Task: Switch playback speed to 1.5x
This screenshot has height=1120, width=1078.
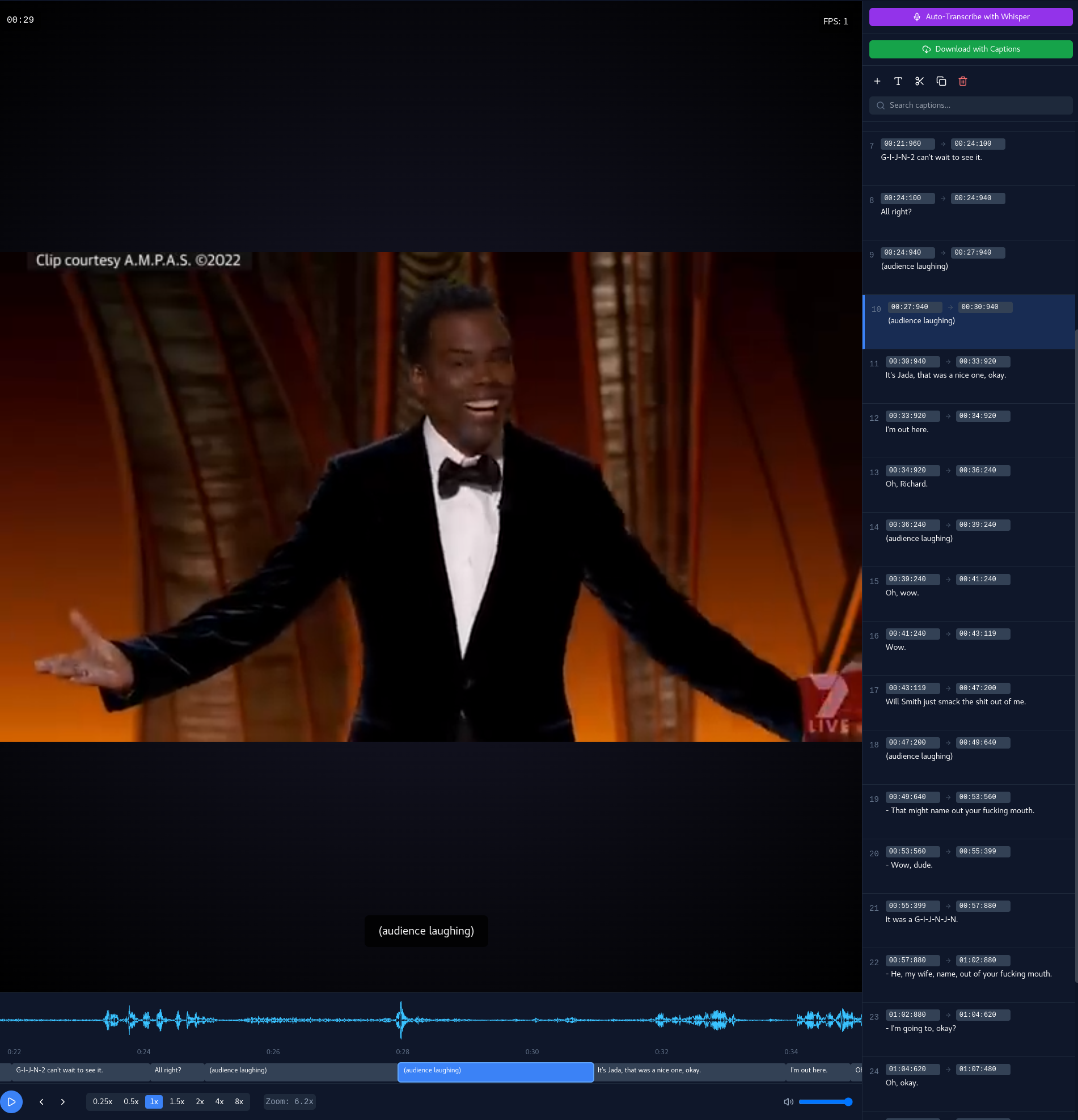Action: 176,1102
